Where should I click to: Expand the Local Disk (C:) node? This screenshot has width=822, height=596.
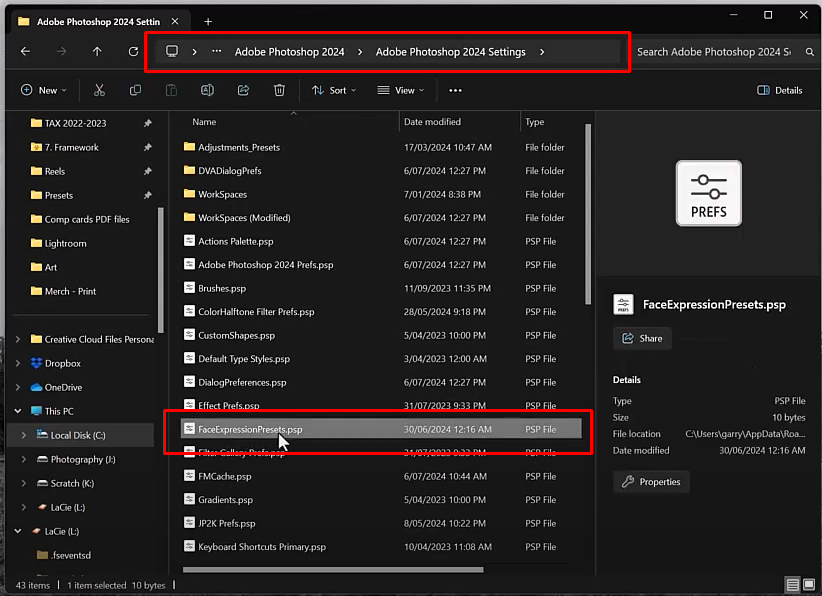[x=24, y=435]
